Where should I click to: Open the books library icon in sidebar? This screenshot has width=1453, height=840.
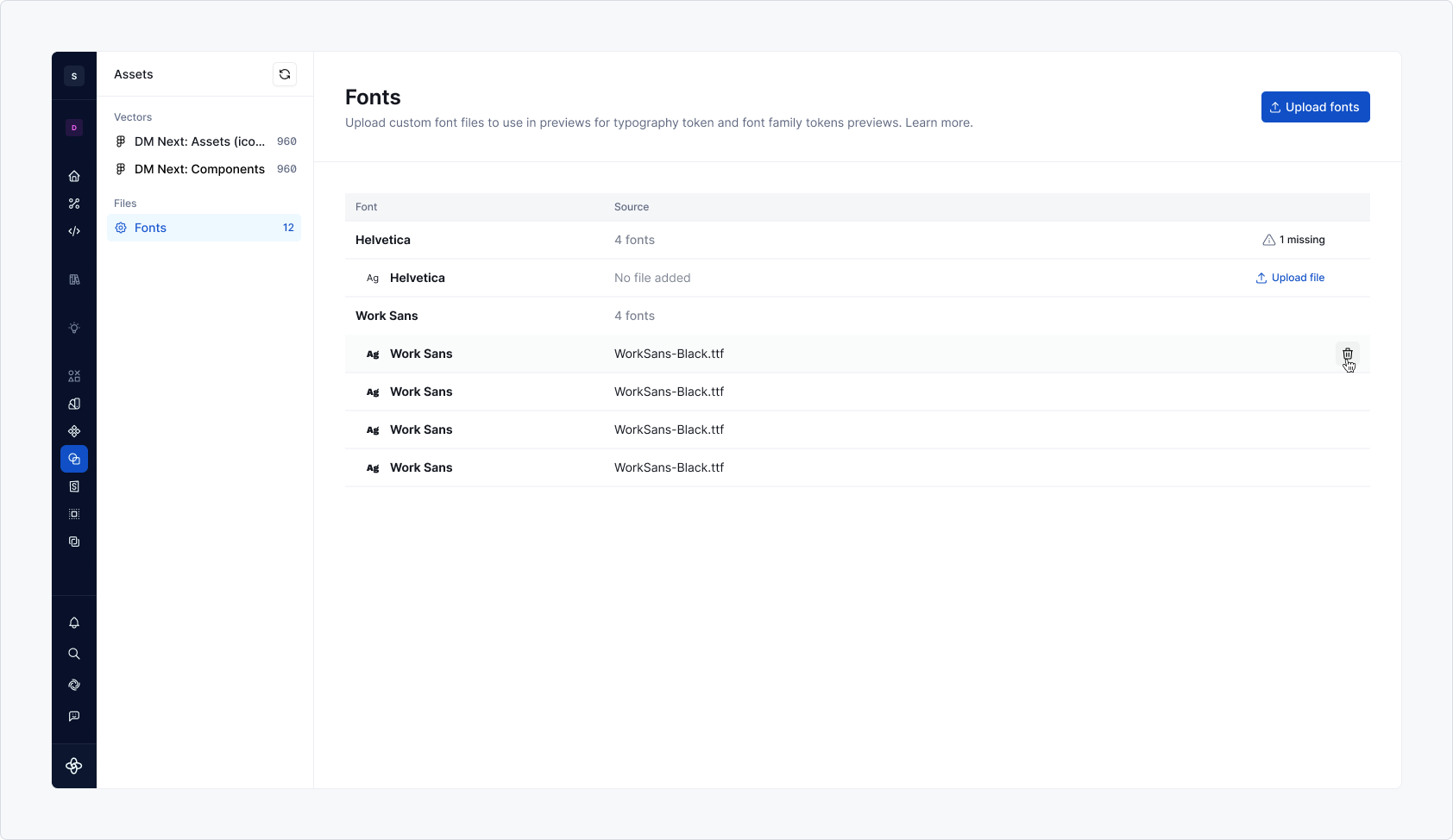tap(74, 279)
